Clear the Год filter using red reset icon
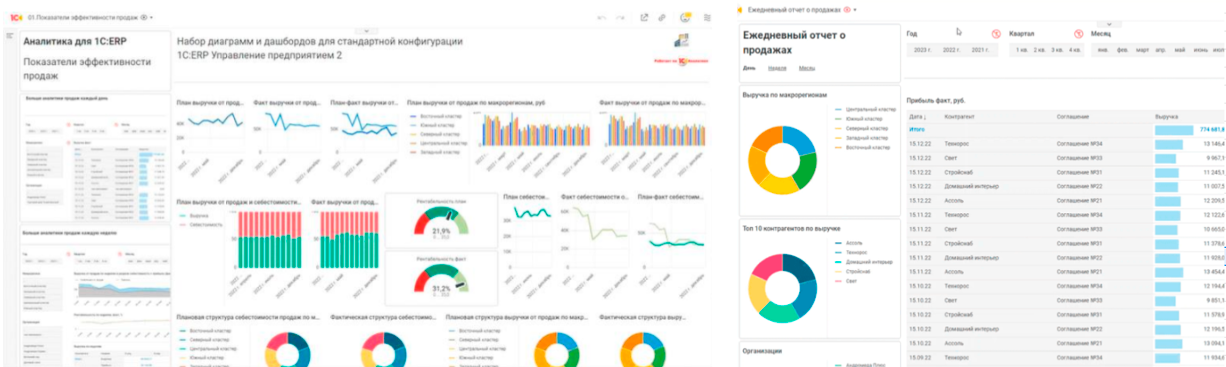 point(996,34)
